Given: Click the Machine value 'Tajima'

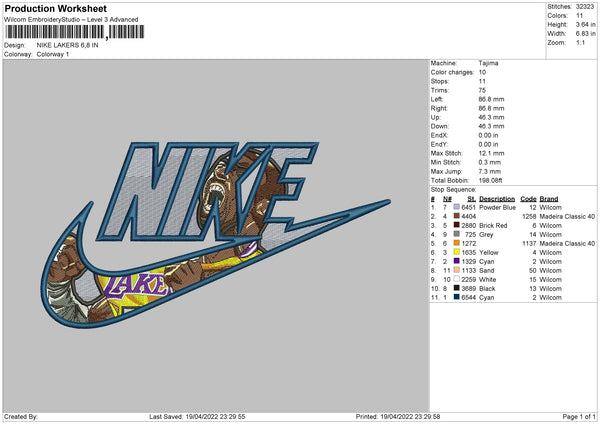Looking at the screenshot, I should [488, 63].
